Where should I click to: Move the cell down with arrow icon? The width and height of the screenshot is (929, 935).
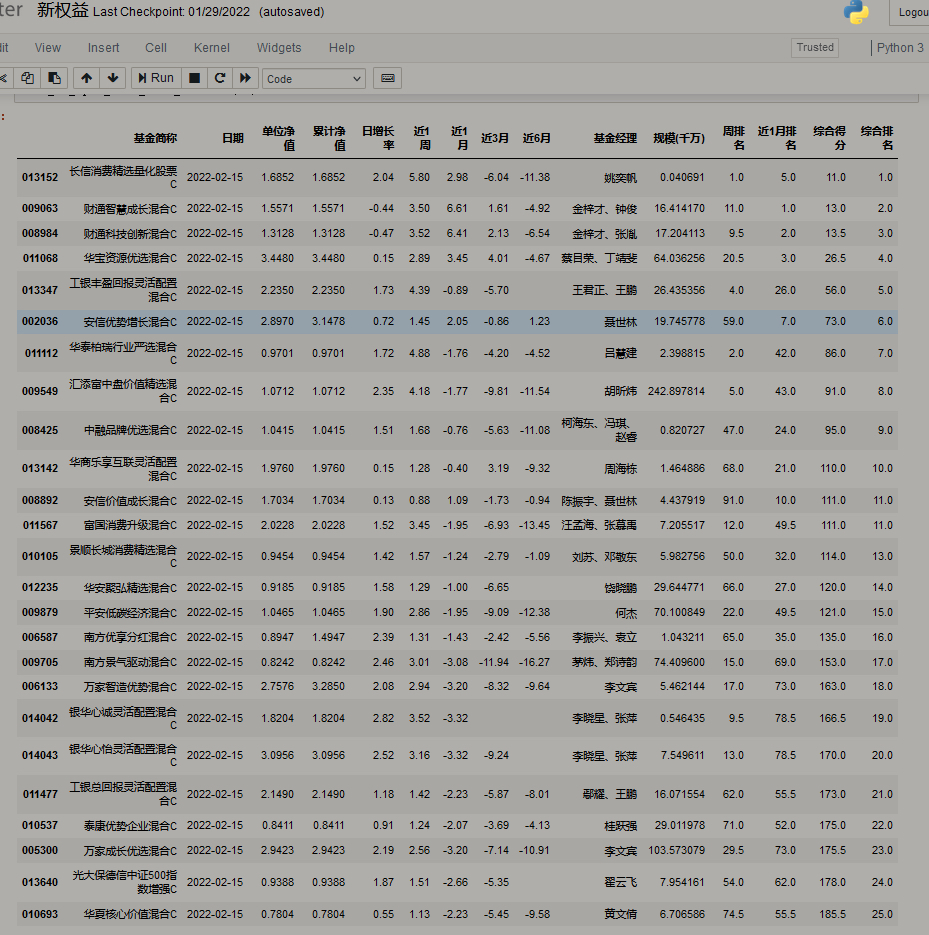[x=112, y=78]
